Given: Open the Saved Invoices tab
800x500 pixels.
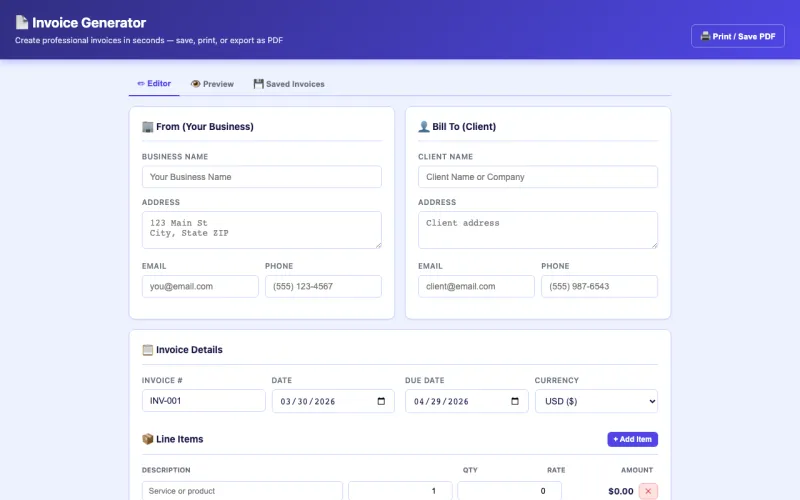Looking at the screenshot, I should point(289,84).
